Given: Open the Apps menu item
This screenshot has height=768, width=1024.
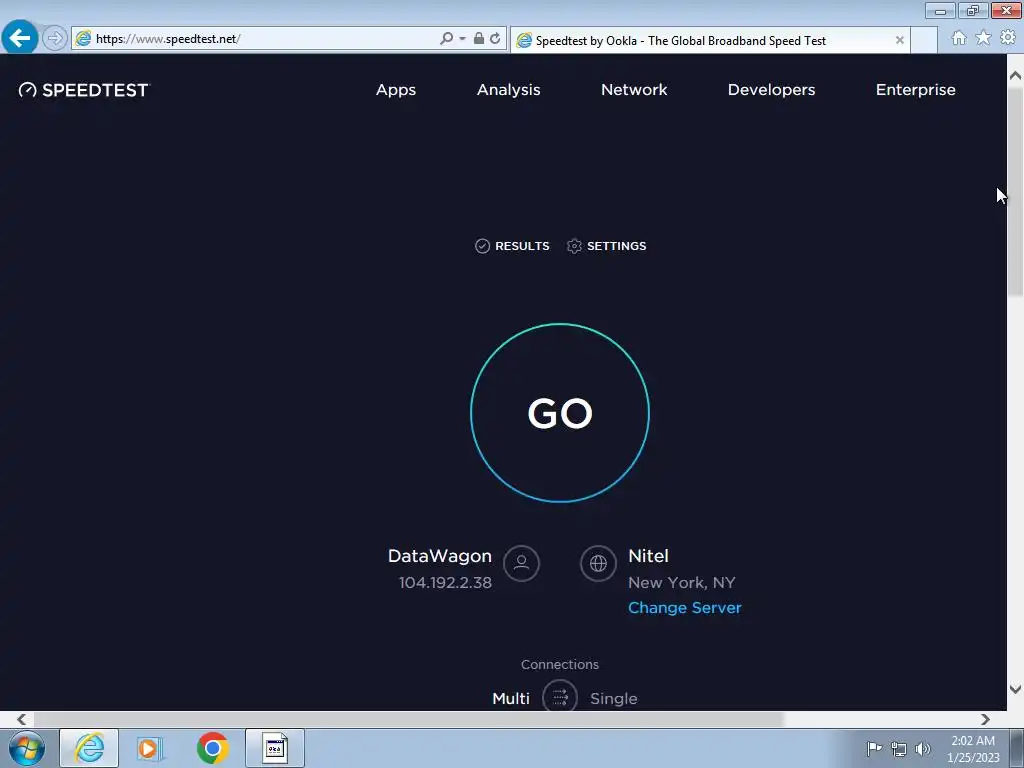Looking at the screenshot, I should coord(396,90).
